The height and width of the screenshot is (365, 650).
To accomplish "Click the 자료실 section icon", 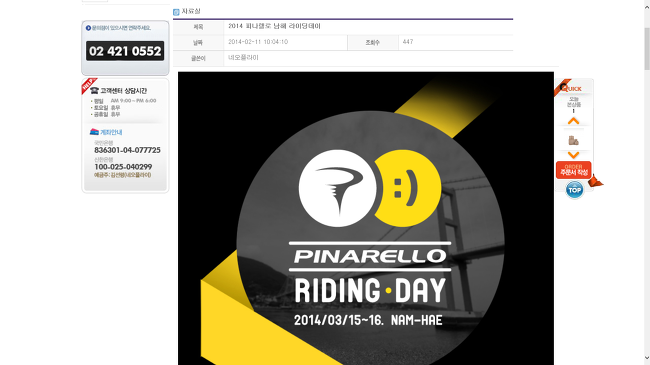I will click(176, 12).
